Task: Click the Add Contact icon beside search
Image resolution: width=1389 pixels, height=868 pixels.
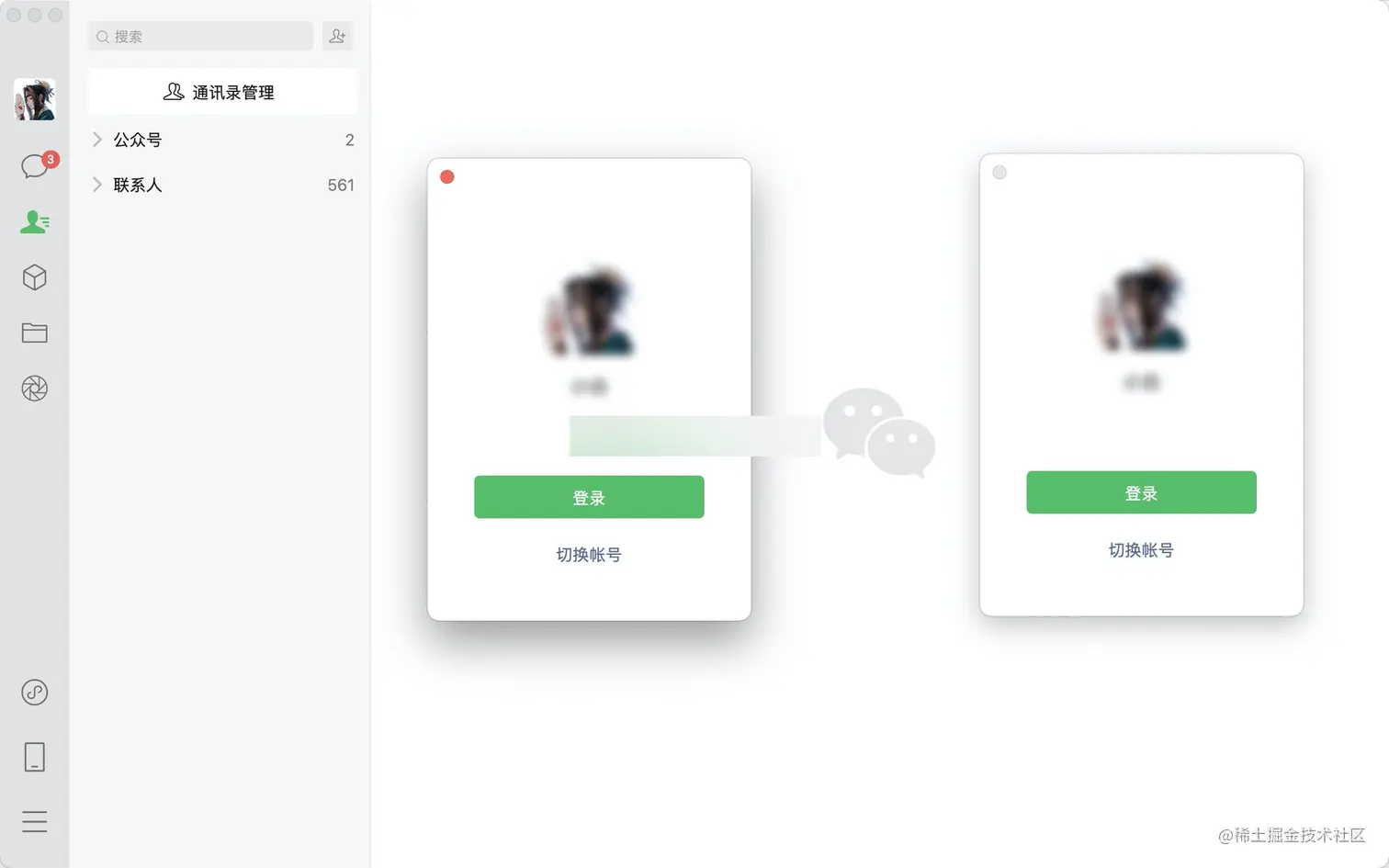Action: (x=338, y=36)
